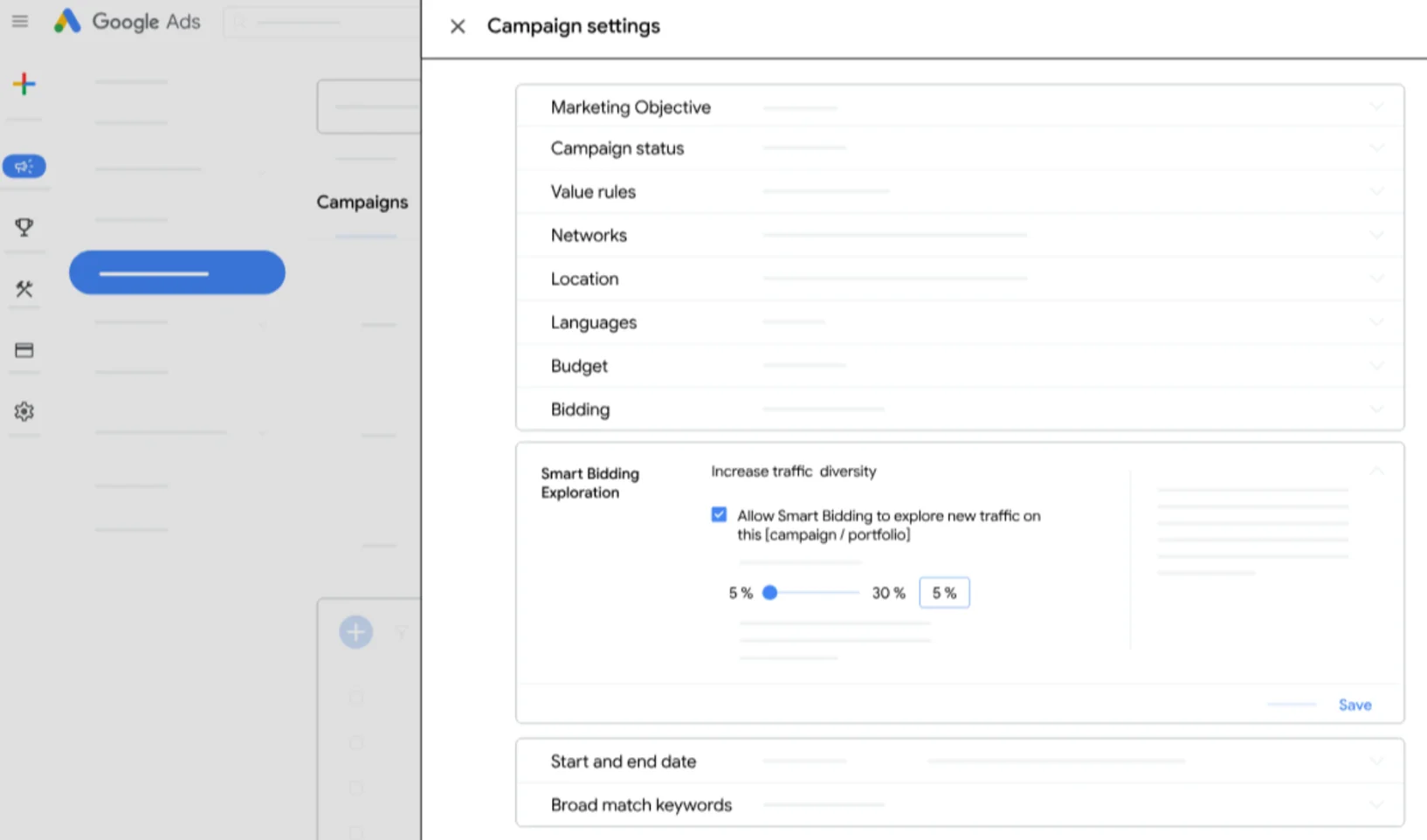Click the exploration percentage slider handle
Screen dimensions: 1427x840
tap(769, 593)
